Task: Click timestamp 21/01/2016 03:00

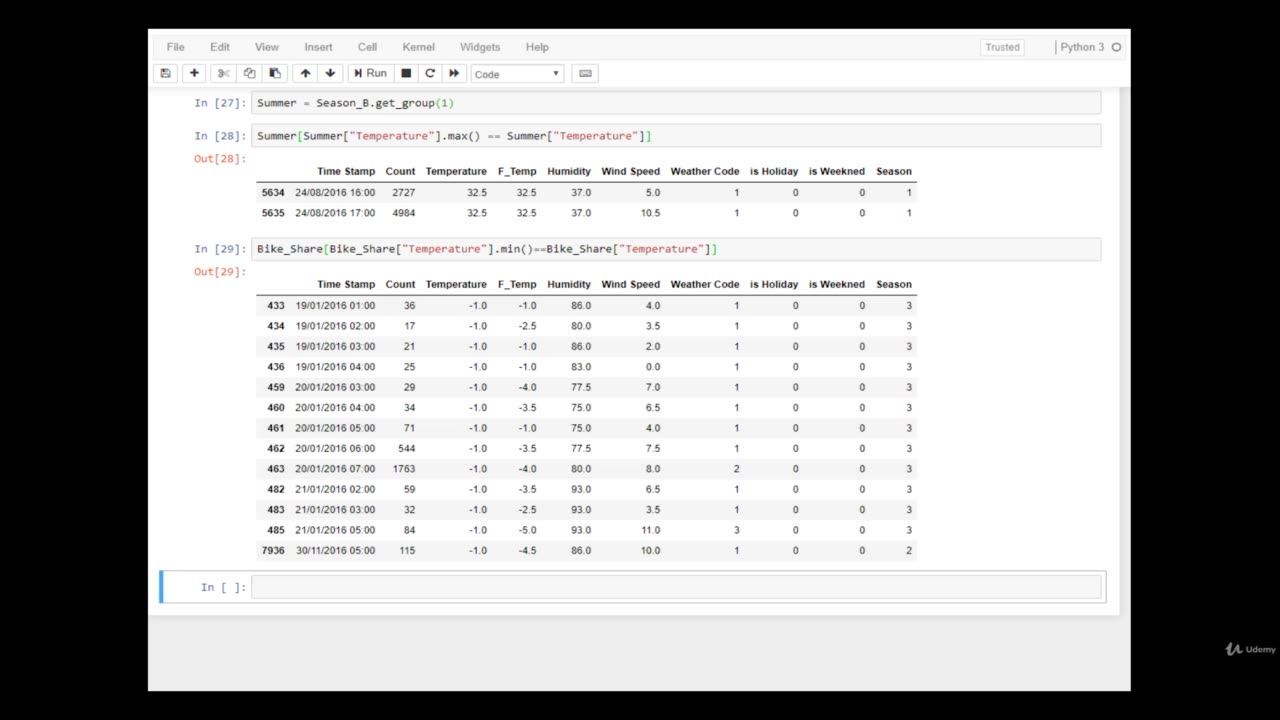Action: pyautogui.click(x=335, y=510)
